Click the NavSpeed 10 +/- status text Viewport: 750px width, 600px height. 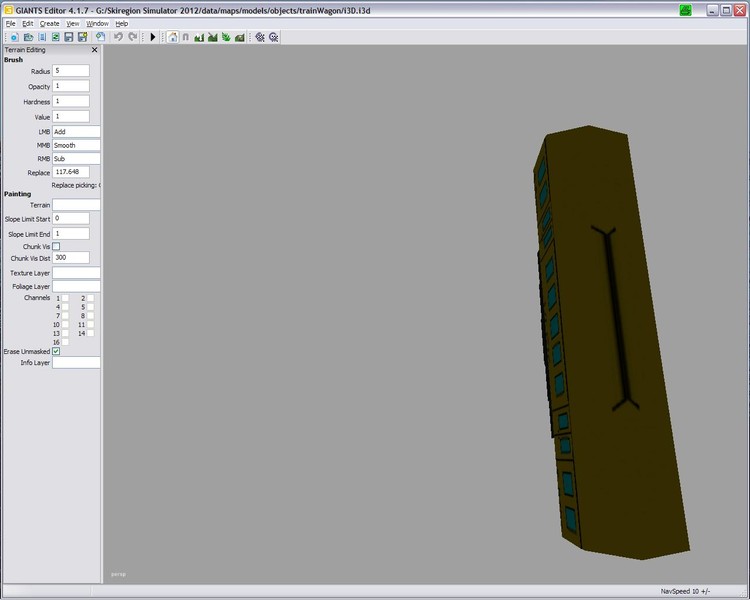tap(685, 591)
